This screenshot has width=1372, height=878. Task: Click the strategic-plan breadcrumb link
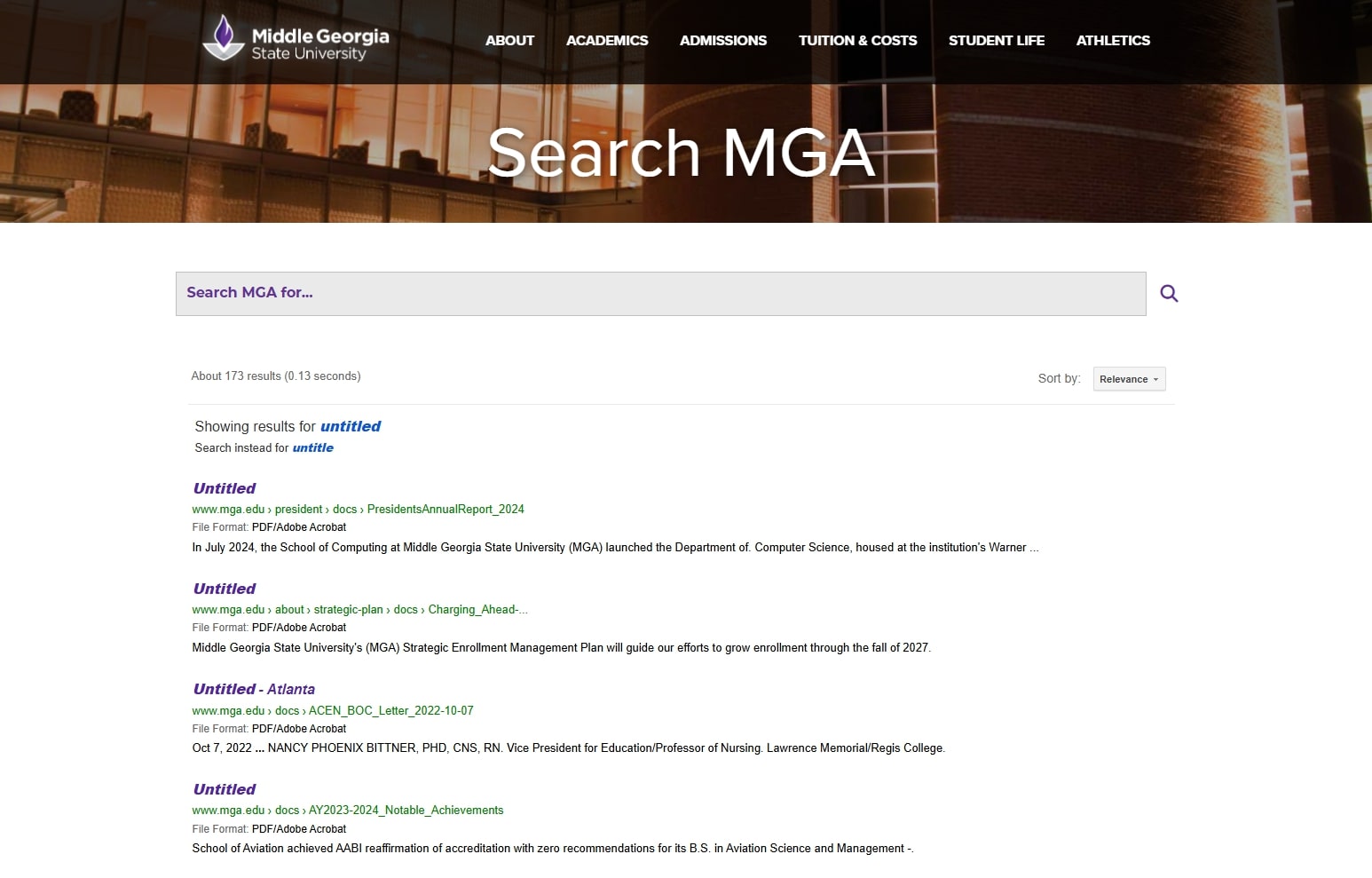346,609
